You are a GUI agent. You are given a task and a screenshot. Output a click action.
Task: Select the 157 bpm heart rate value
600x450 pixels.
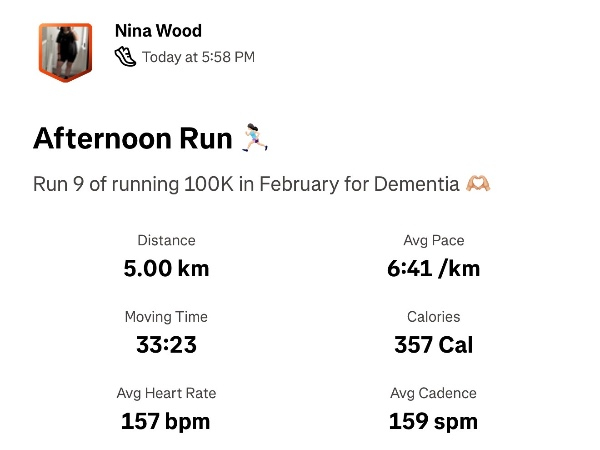click(x=166, y=421)
